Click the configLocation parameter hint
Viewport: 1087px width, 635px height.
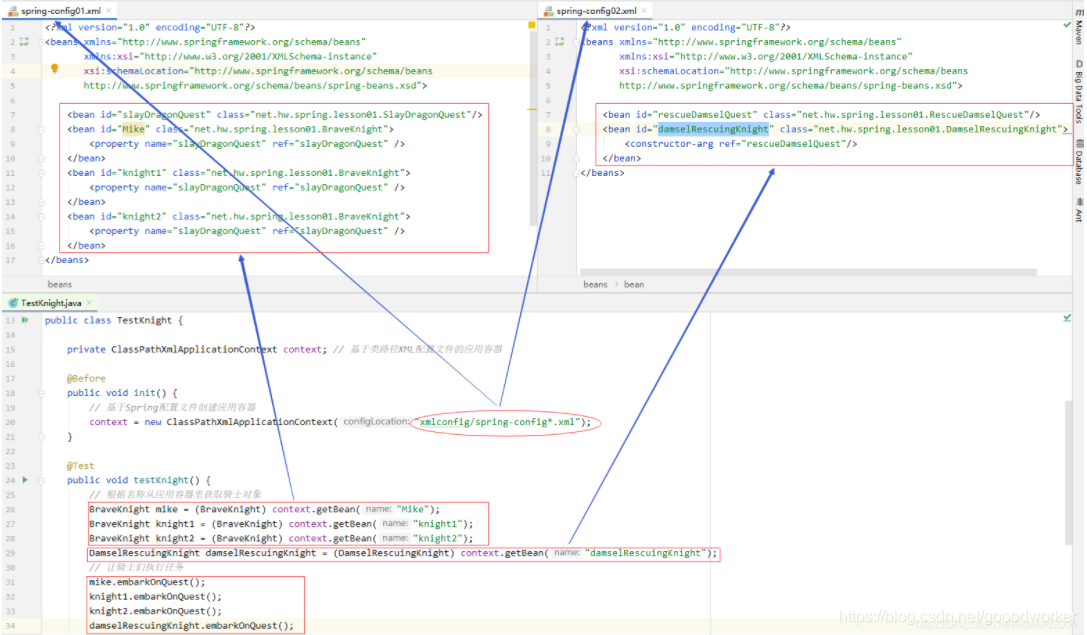tap(376, 421)
